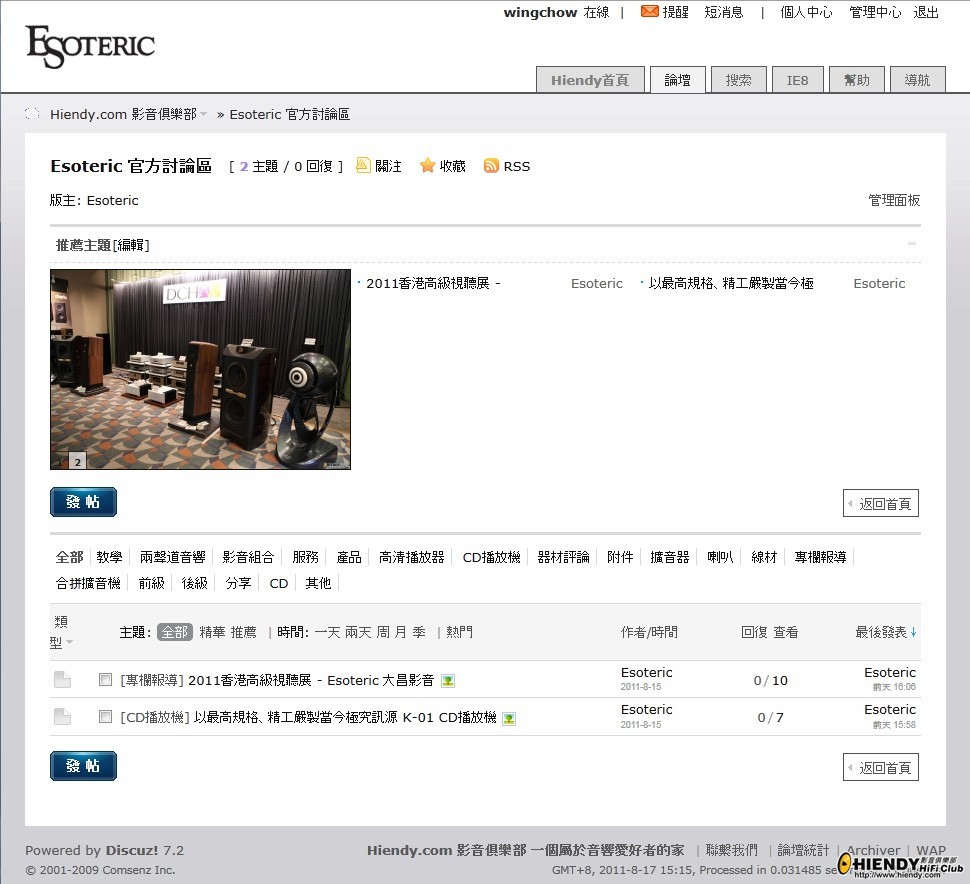
Task: Click the sort arrow next to 最後發表
Action: (x=913, y=632)
